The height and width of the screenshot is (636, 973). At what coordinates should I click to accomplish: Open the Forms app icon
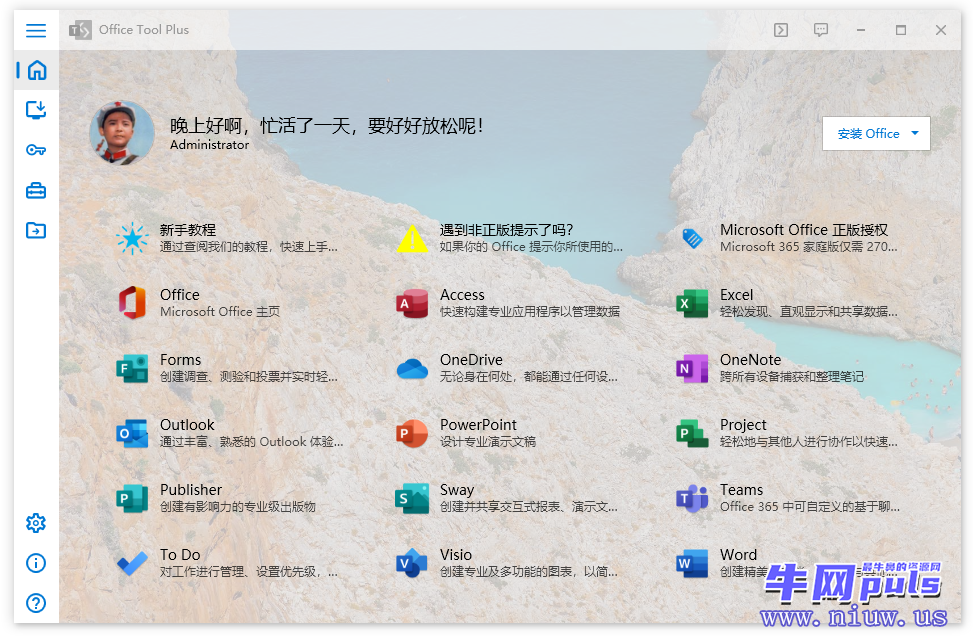pos(132,368)
